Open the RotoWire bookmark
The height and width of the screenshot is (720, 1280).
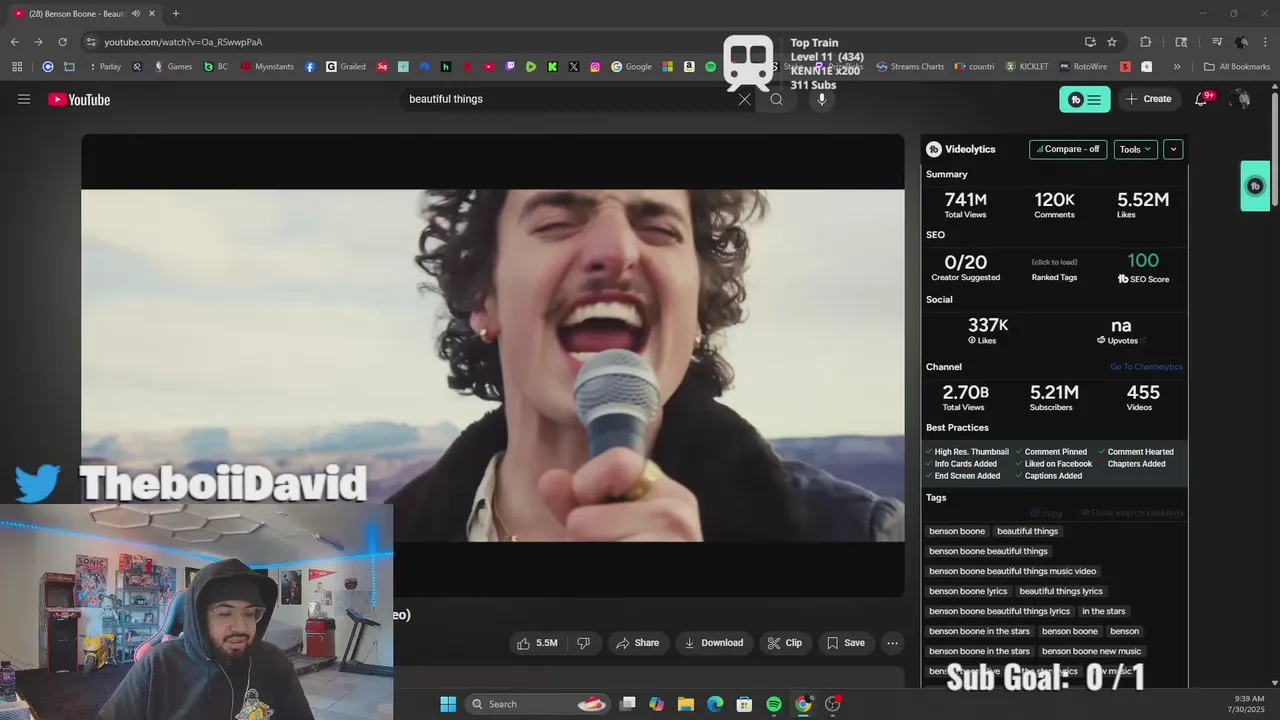(1084, 67)
